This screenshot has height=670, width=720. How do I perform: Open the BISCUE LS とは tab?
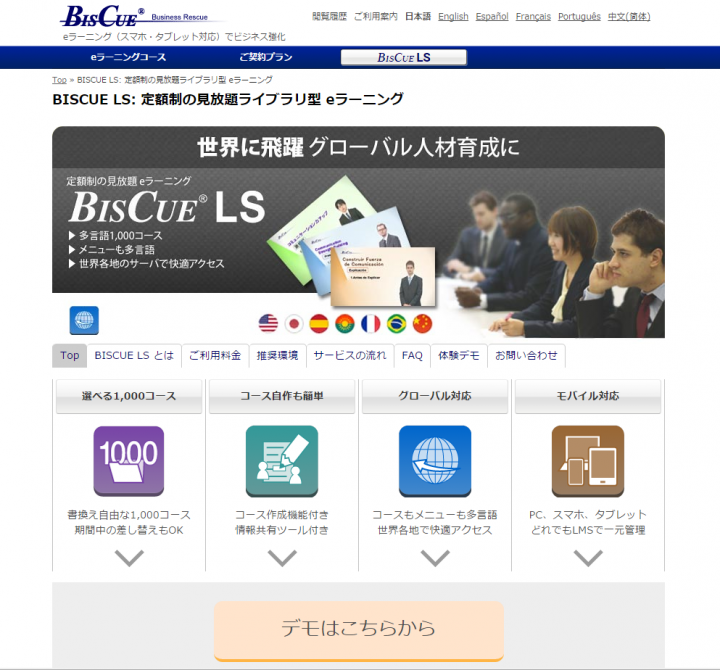tap(134, 355)
